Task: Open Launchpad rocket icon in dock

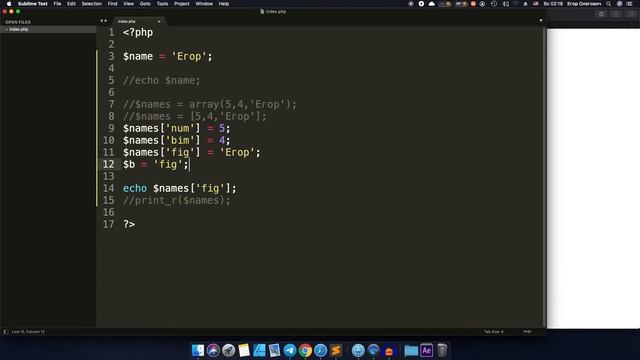Action: click(x=229, y=350)
